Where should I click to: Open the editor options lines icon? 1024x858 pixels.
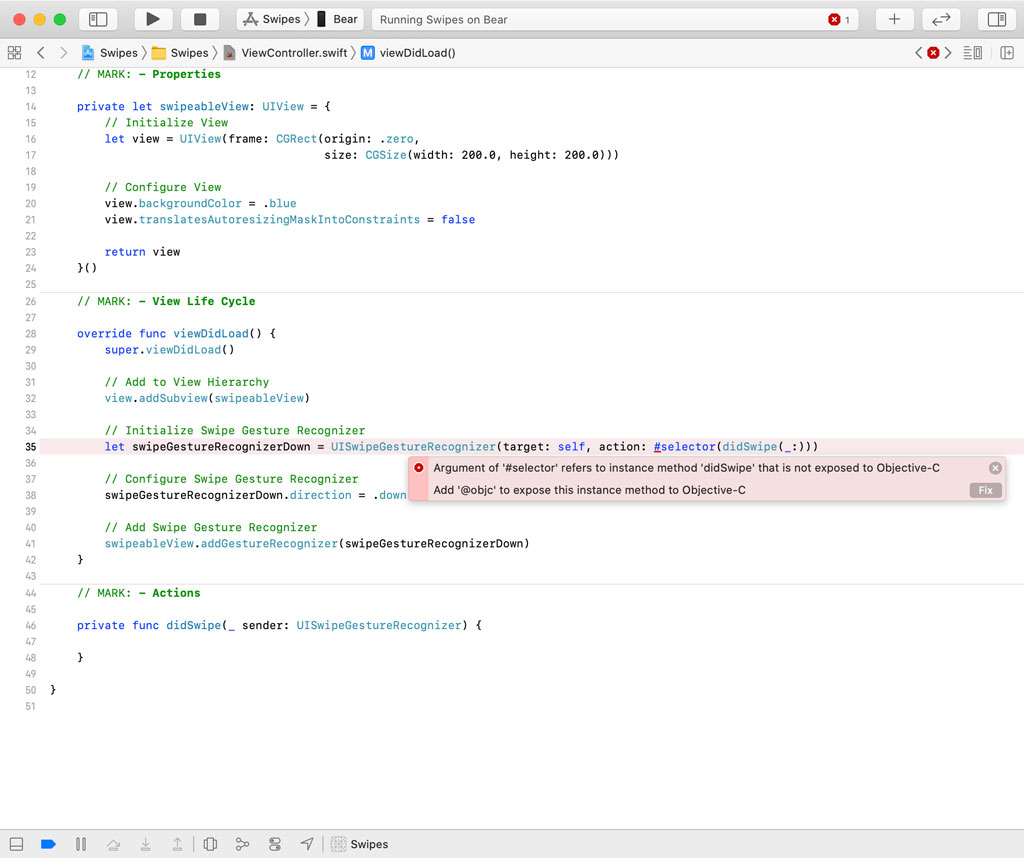tap(972, 53)
